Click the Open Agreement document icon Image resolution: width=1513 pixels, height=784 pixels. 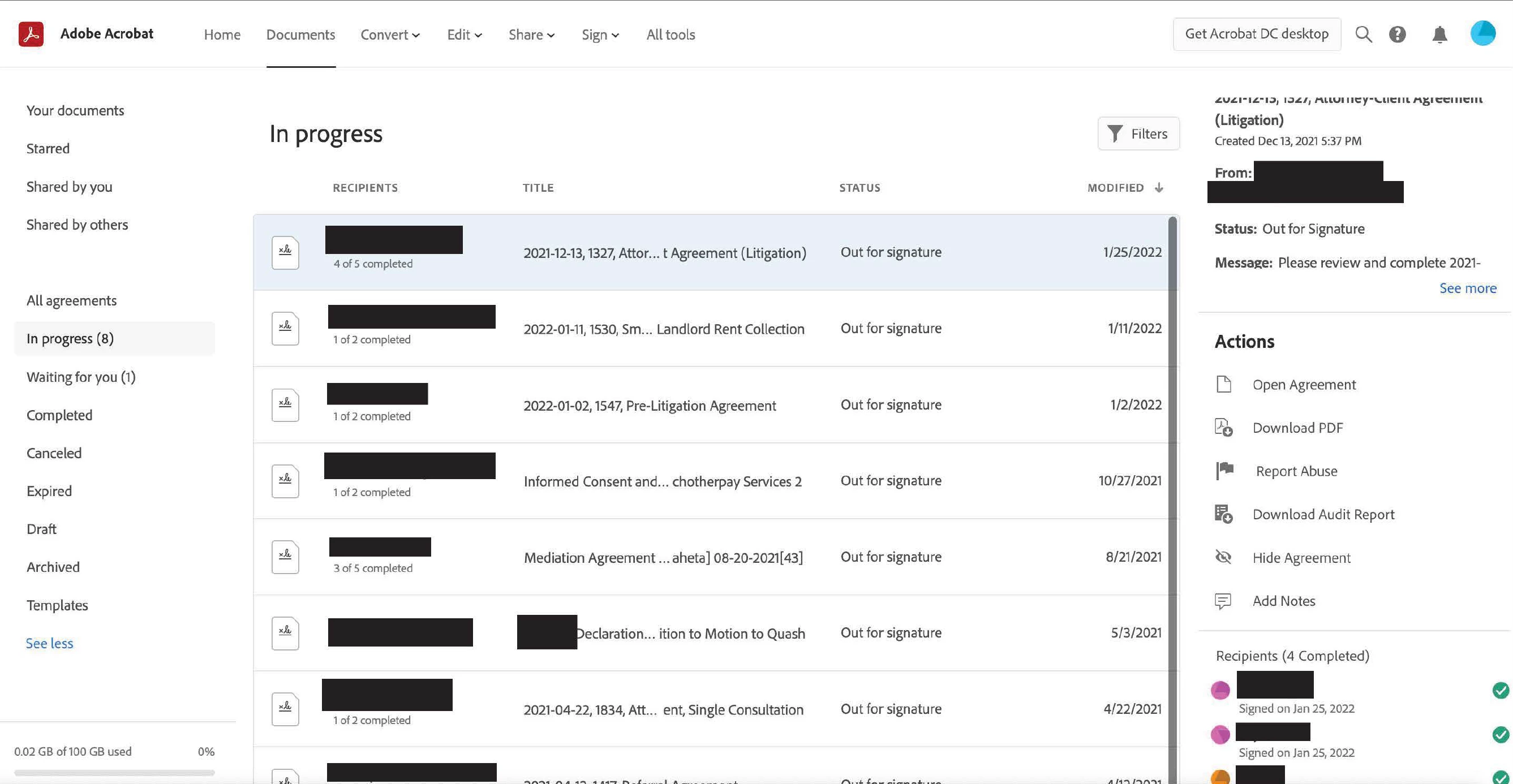pos(1223,385)
